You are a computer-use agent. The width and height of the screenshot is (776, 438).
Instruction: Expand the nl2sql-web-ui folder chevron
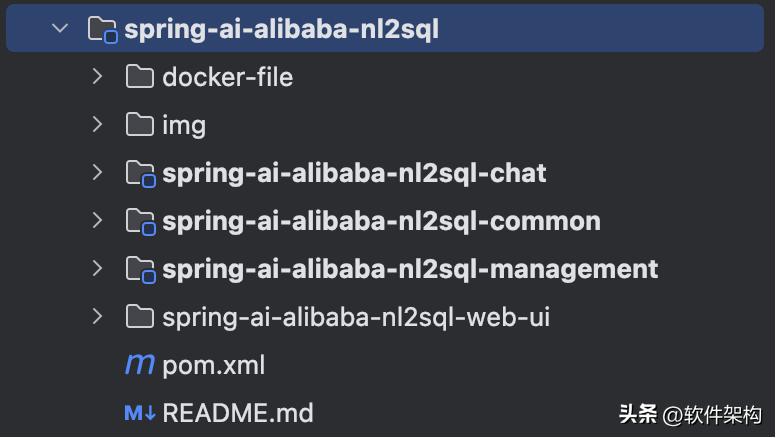[x=97, y=317]
